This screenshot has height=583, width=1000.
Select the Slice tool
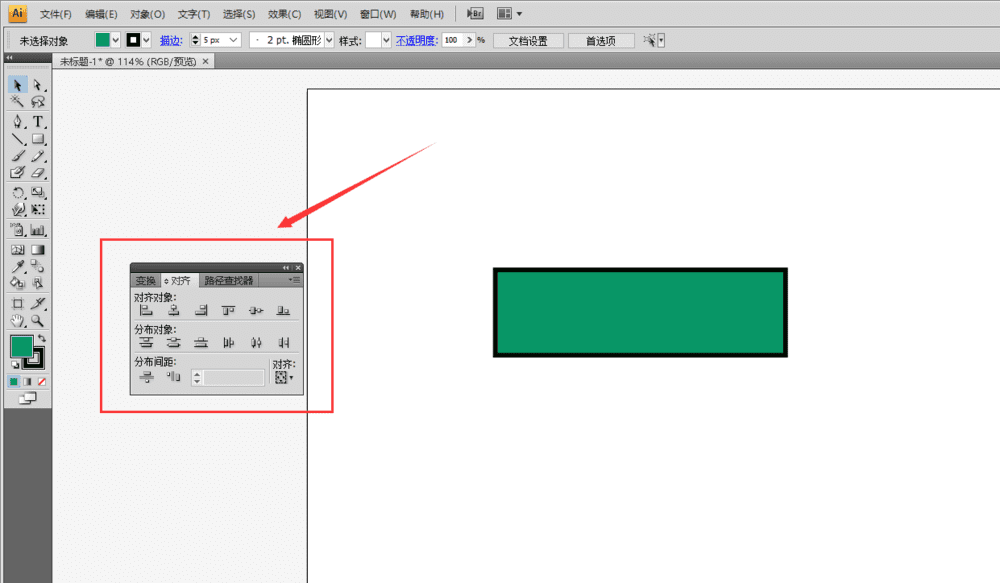pos(38,304)
